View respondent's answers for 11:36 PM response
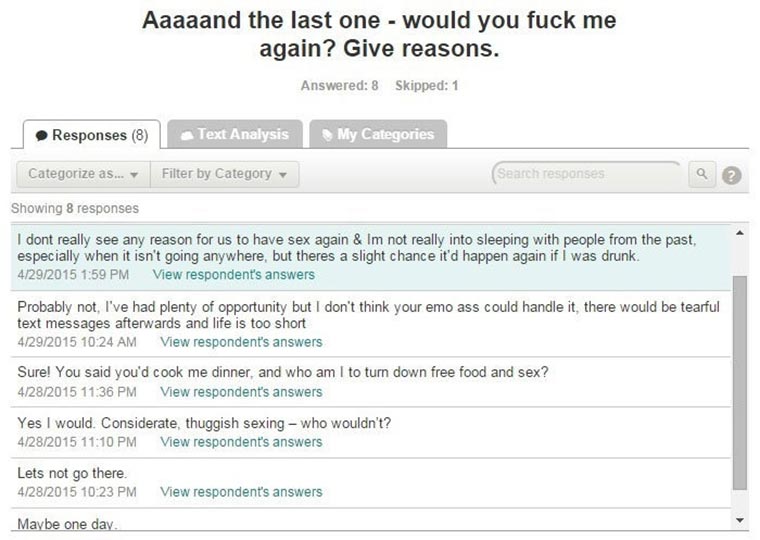The image size is (760, 540). click(241, 392)
